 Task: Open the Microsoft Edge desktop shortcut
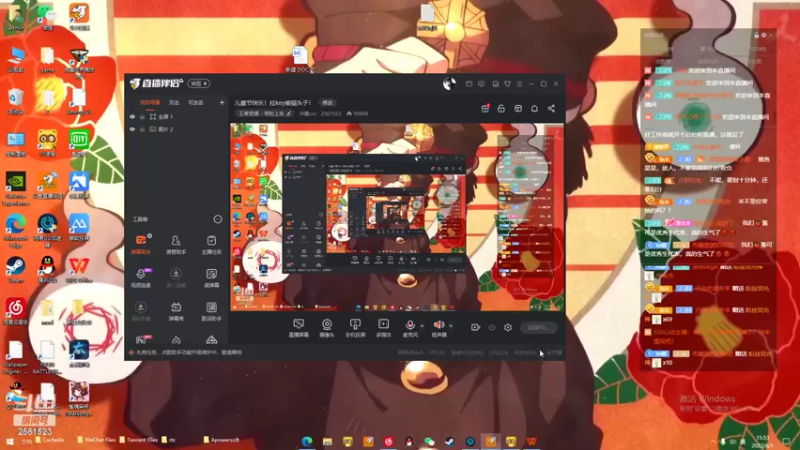[x=15, y=230]
